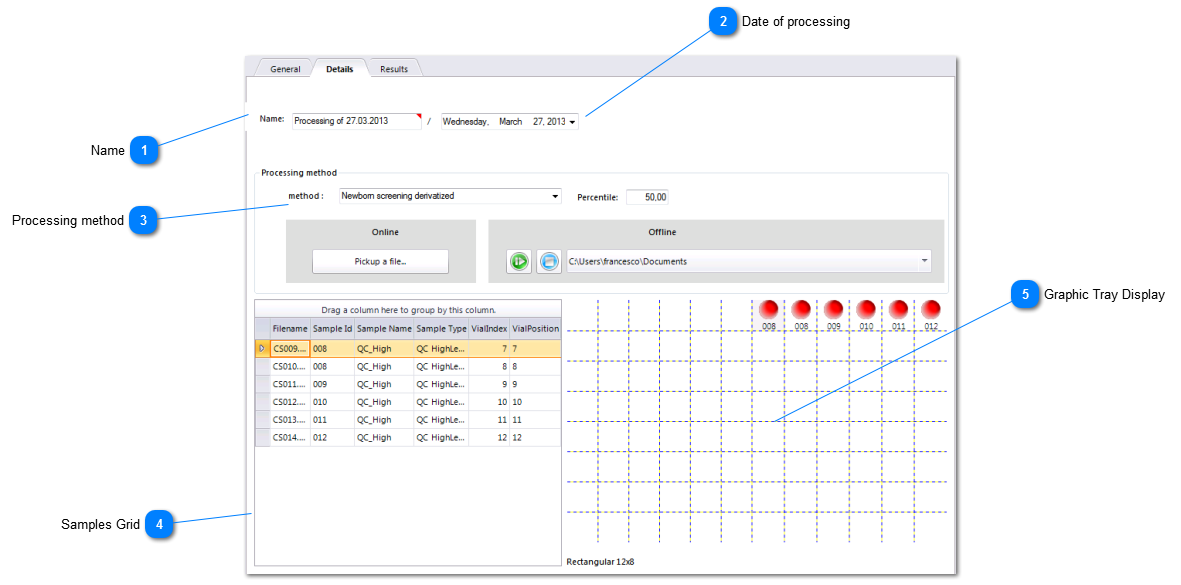
Task: Select the CS014 filename cell
Action: pos(291,437)
